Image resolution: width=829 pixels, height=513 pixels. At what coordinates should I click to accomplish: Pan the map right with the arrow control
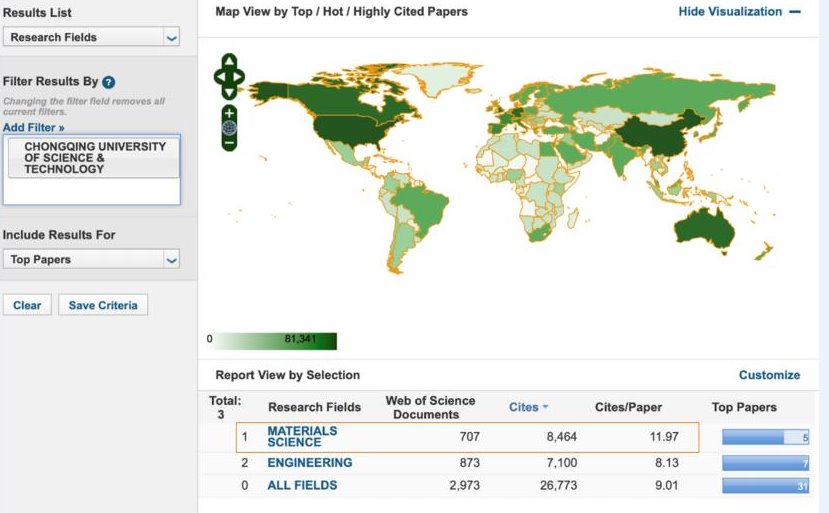click(238, 77)
